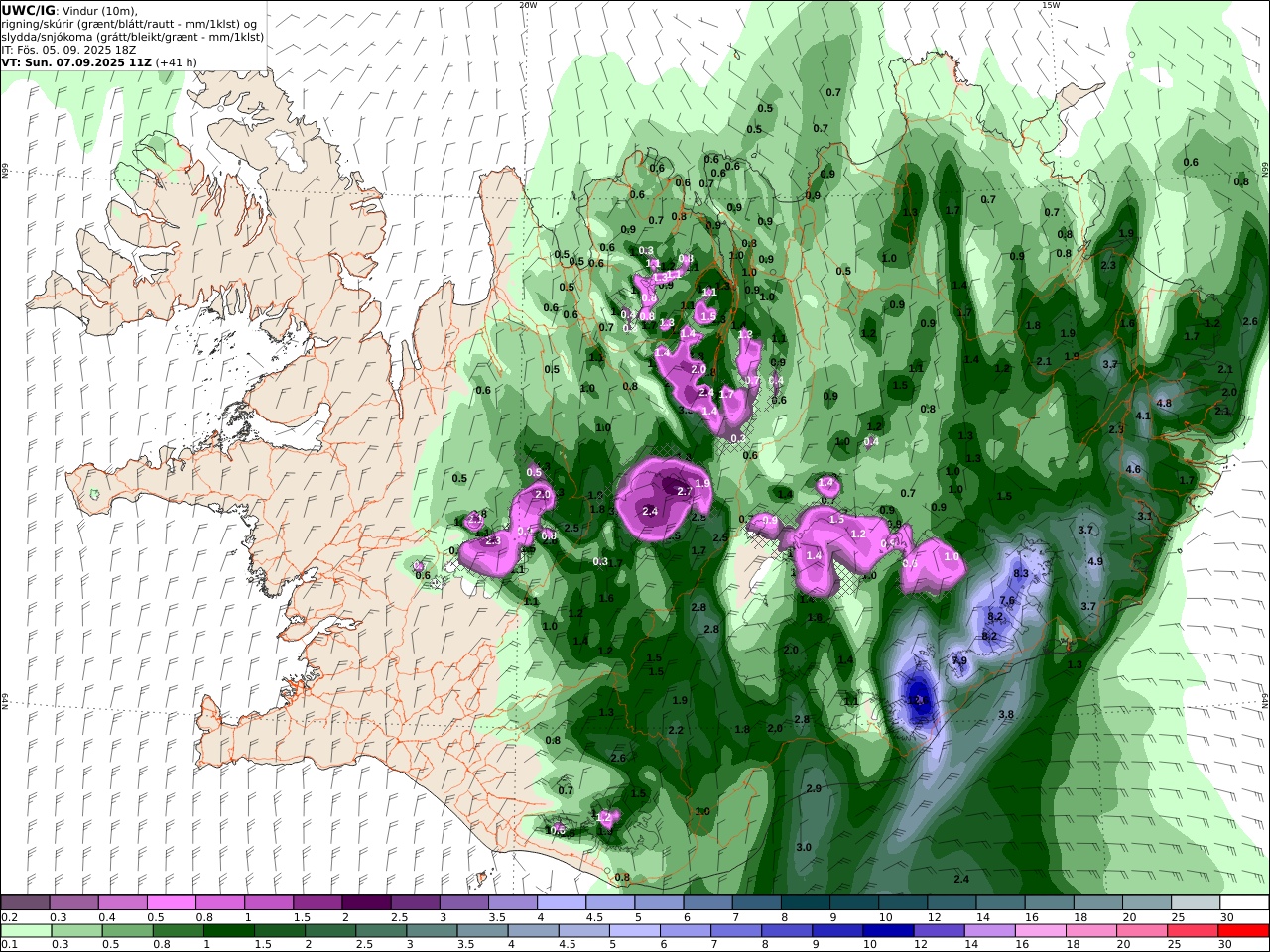Click the violet 12–14 rain legend swatch
1270x952 pixels.
pyautogui.click(x=939, y=931)
